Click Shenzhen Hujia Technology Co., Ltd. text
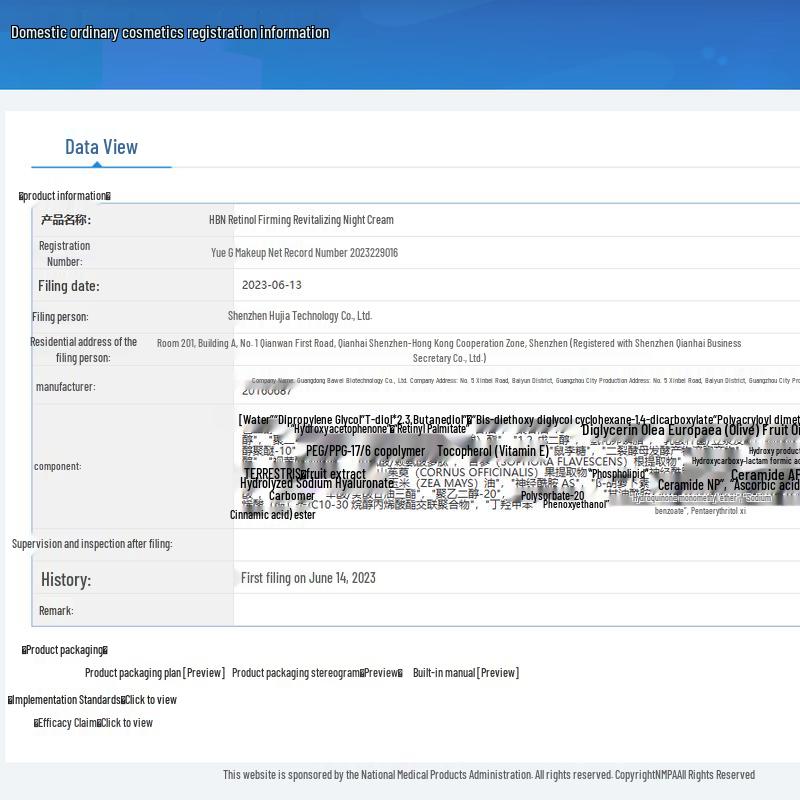Image resolution: width=800 pixels, height=800 pixels. (x=299, y=316)
